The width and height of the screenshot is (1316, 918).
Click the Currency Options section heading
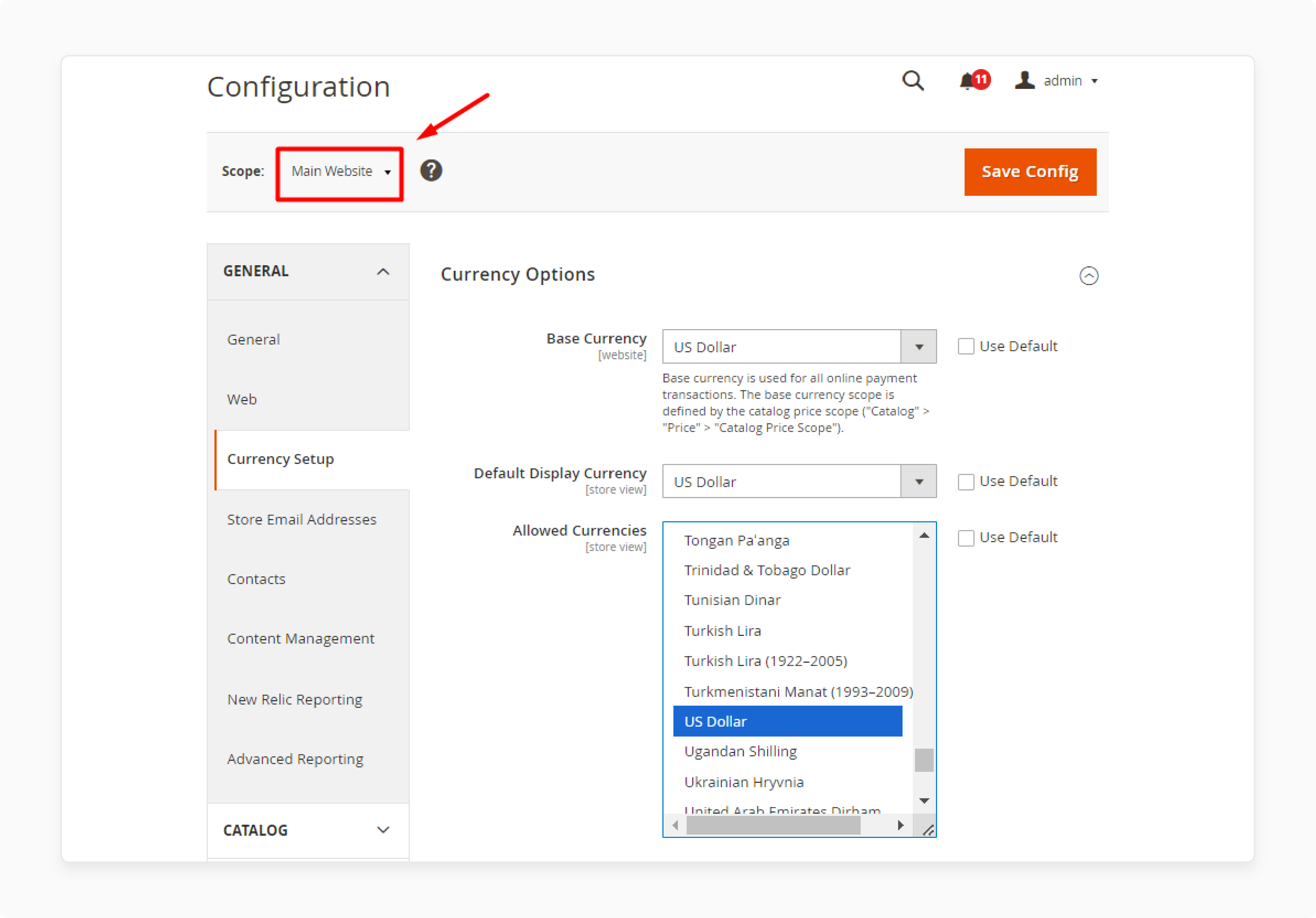[x=518, y=274]
